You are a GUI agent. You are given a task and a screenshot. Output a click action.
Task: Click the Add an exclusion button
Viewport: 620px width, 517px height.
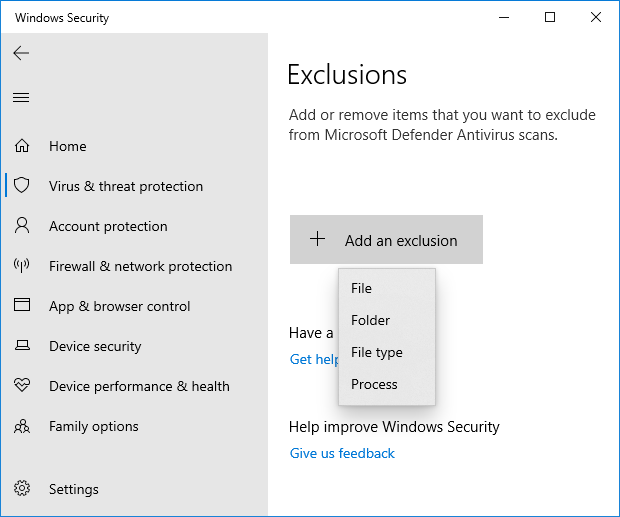[386, 240]
